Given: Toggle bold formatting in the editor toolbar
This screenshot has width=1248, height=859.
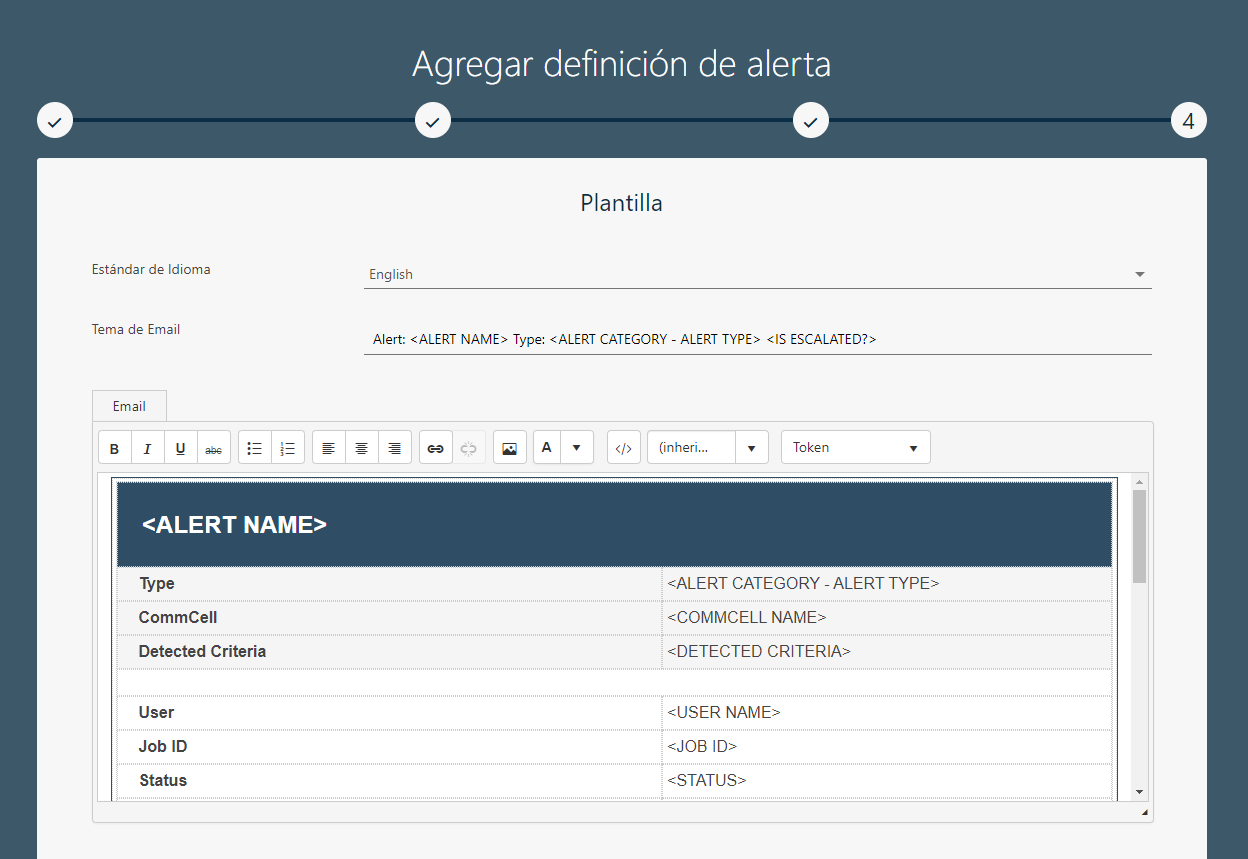Looking at the screenshot, I should click(115, 448).
